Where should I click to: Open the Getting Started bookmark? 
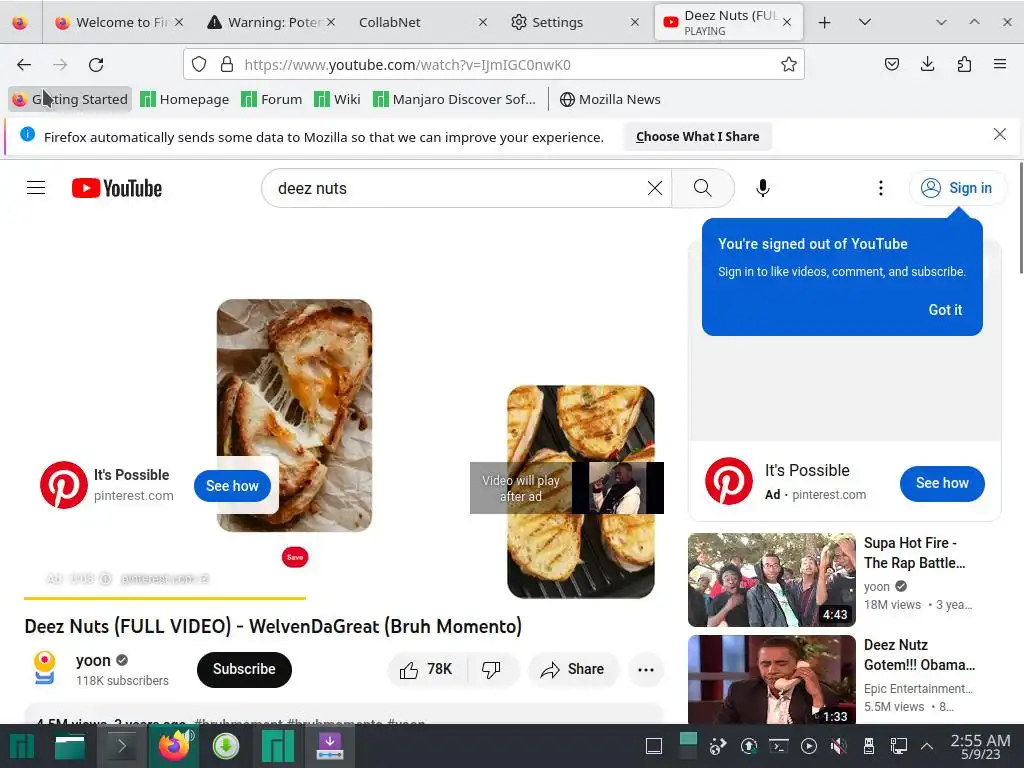71,99
